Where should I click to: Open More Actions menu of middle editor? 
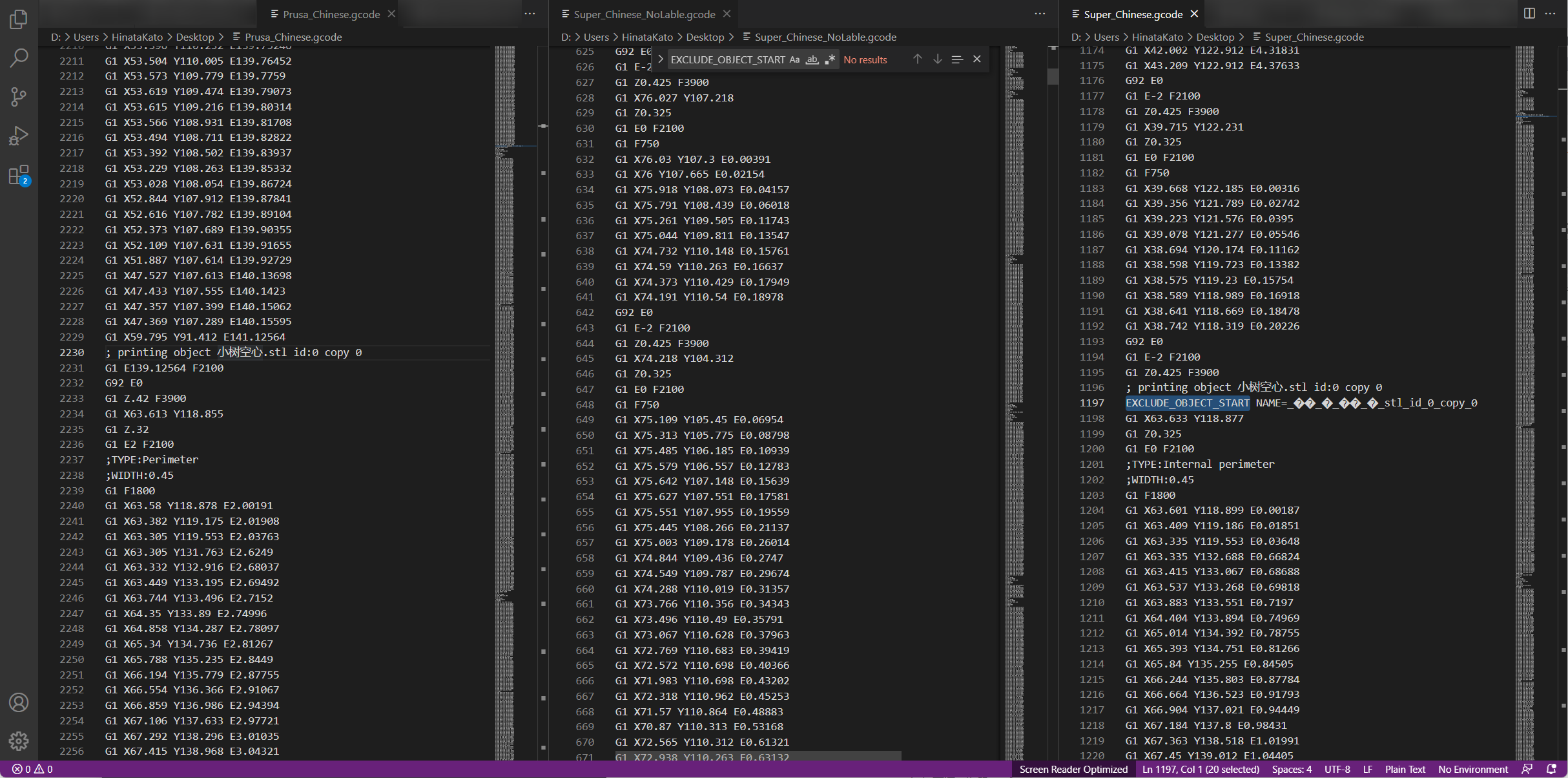point(1040,13)
